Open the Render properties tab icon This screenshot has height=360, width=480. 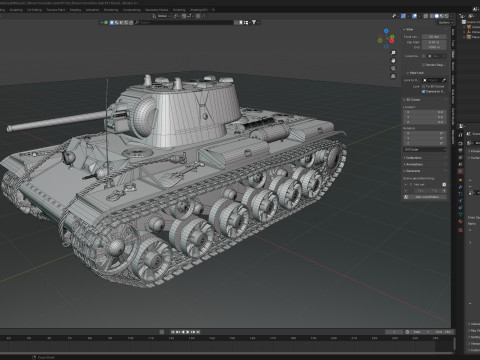460,144
